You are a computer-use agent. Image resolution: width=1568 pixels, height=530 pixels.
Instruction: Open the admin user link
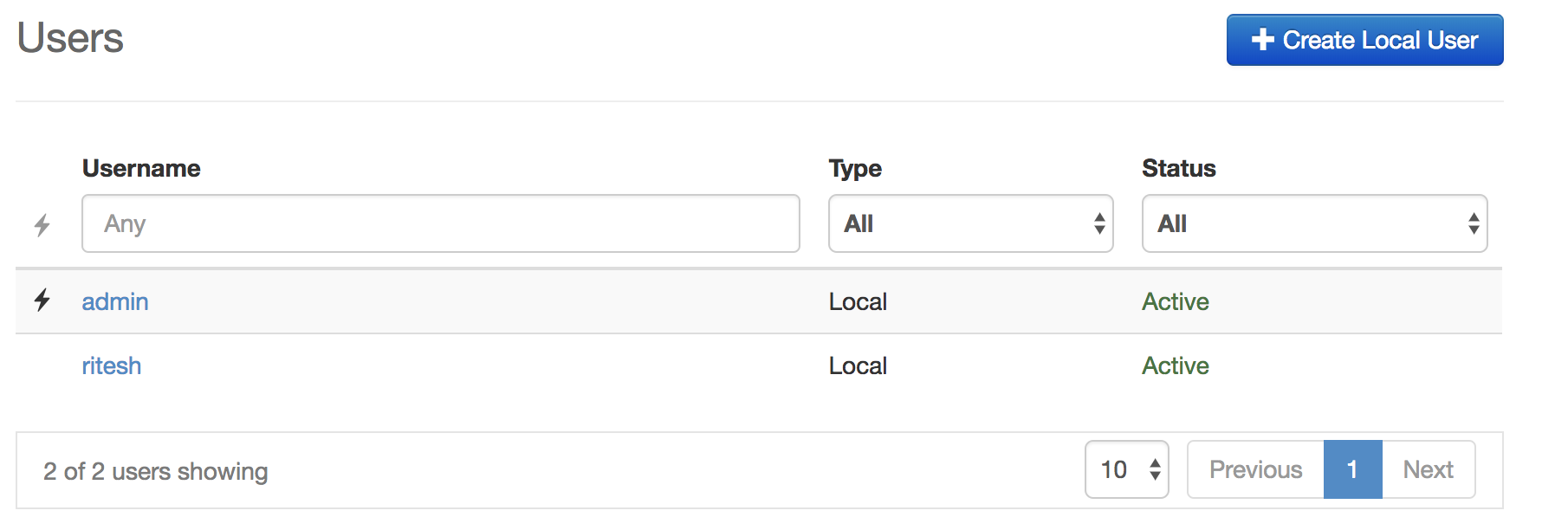coord(115,301)
